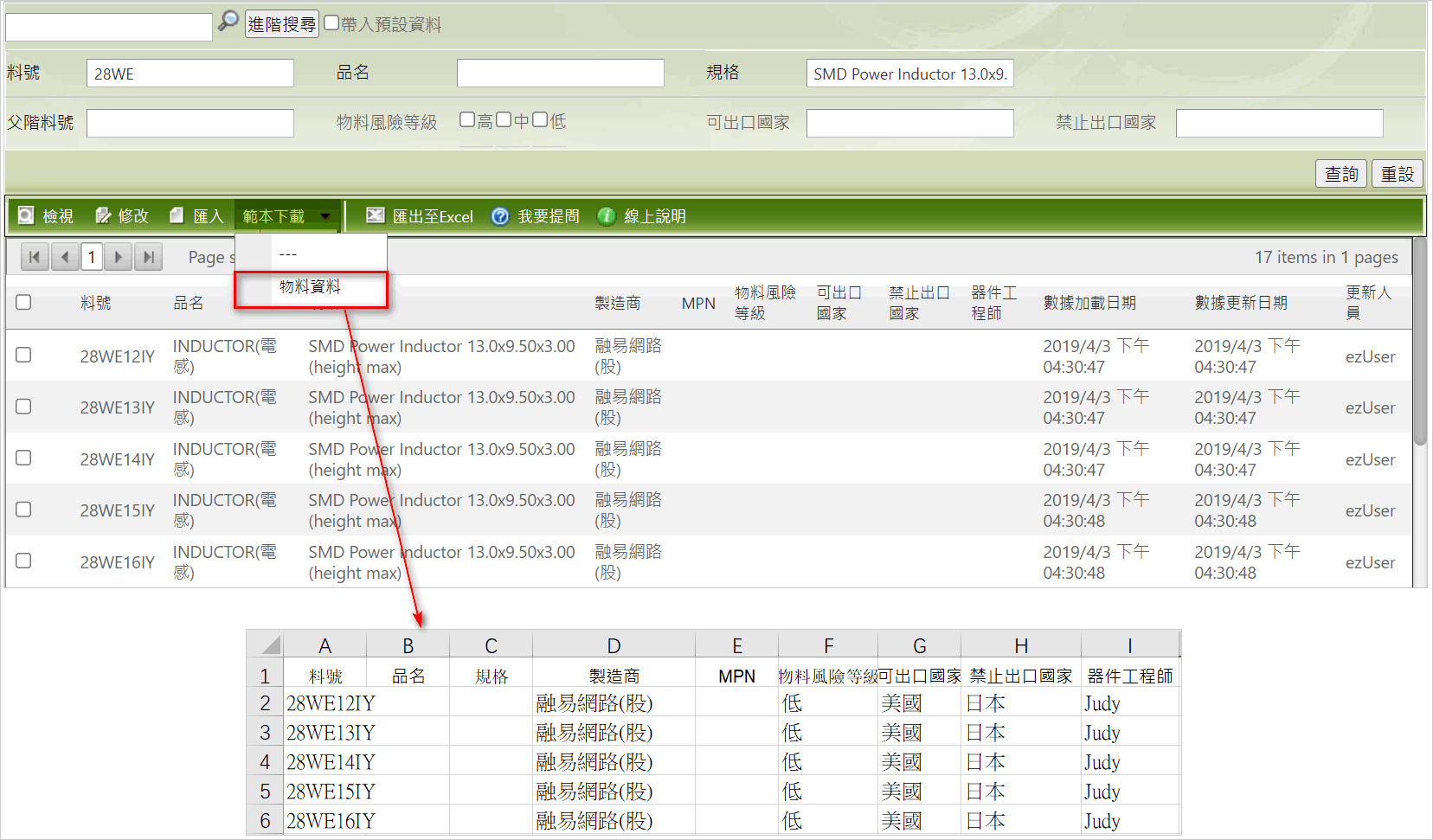Select the --- menu entry
The height and width of the screenshot is (840, 1433).
point(312,254)
